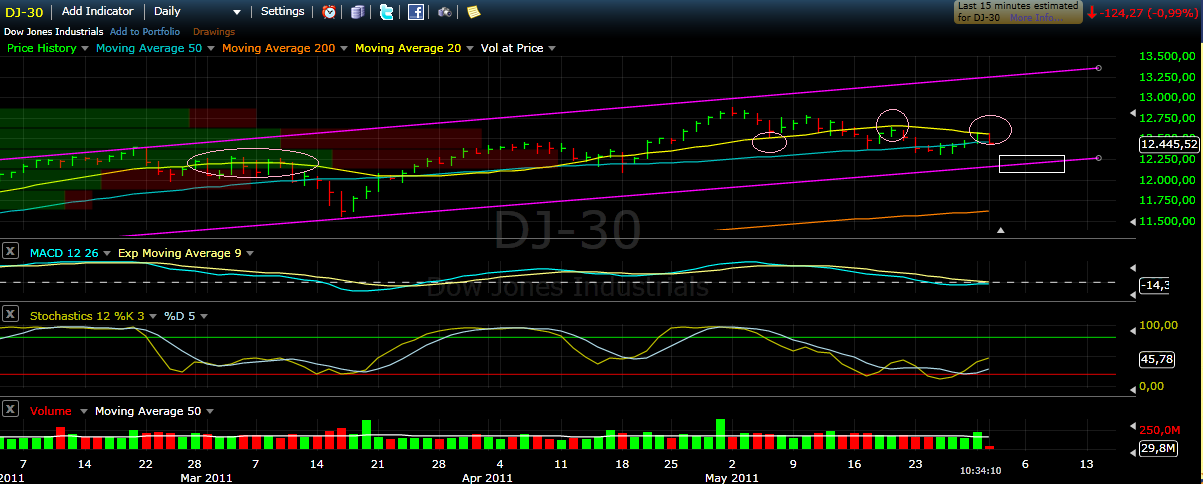This screenshot has width=1203, height=484.
Task: Open the yellow sticky note icon
Action: [x=473, y=12]
